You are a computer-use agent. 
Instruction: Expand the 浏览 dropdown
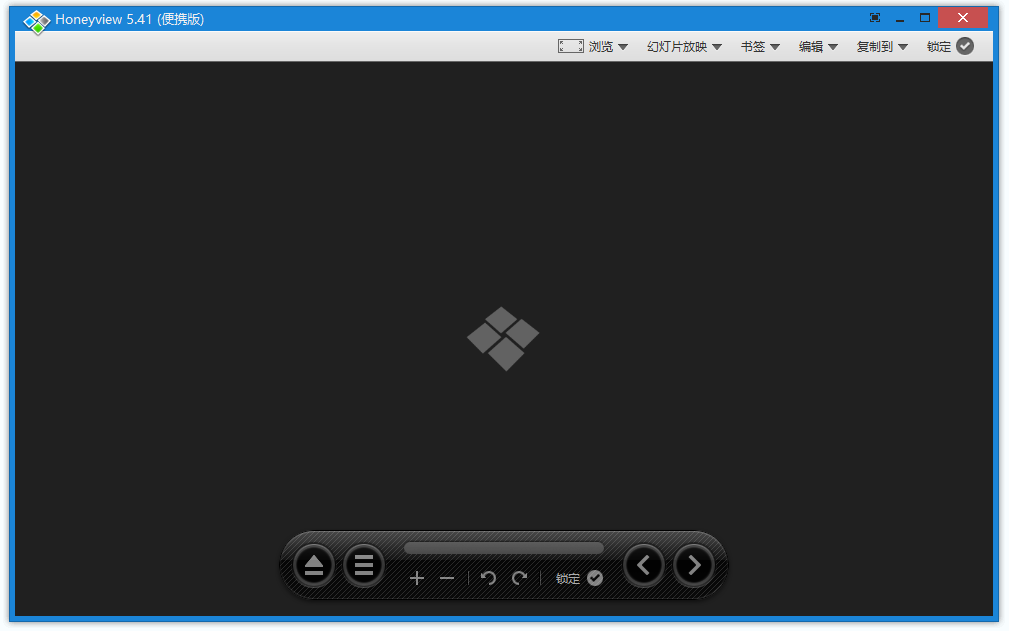[x=608, y=47]
